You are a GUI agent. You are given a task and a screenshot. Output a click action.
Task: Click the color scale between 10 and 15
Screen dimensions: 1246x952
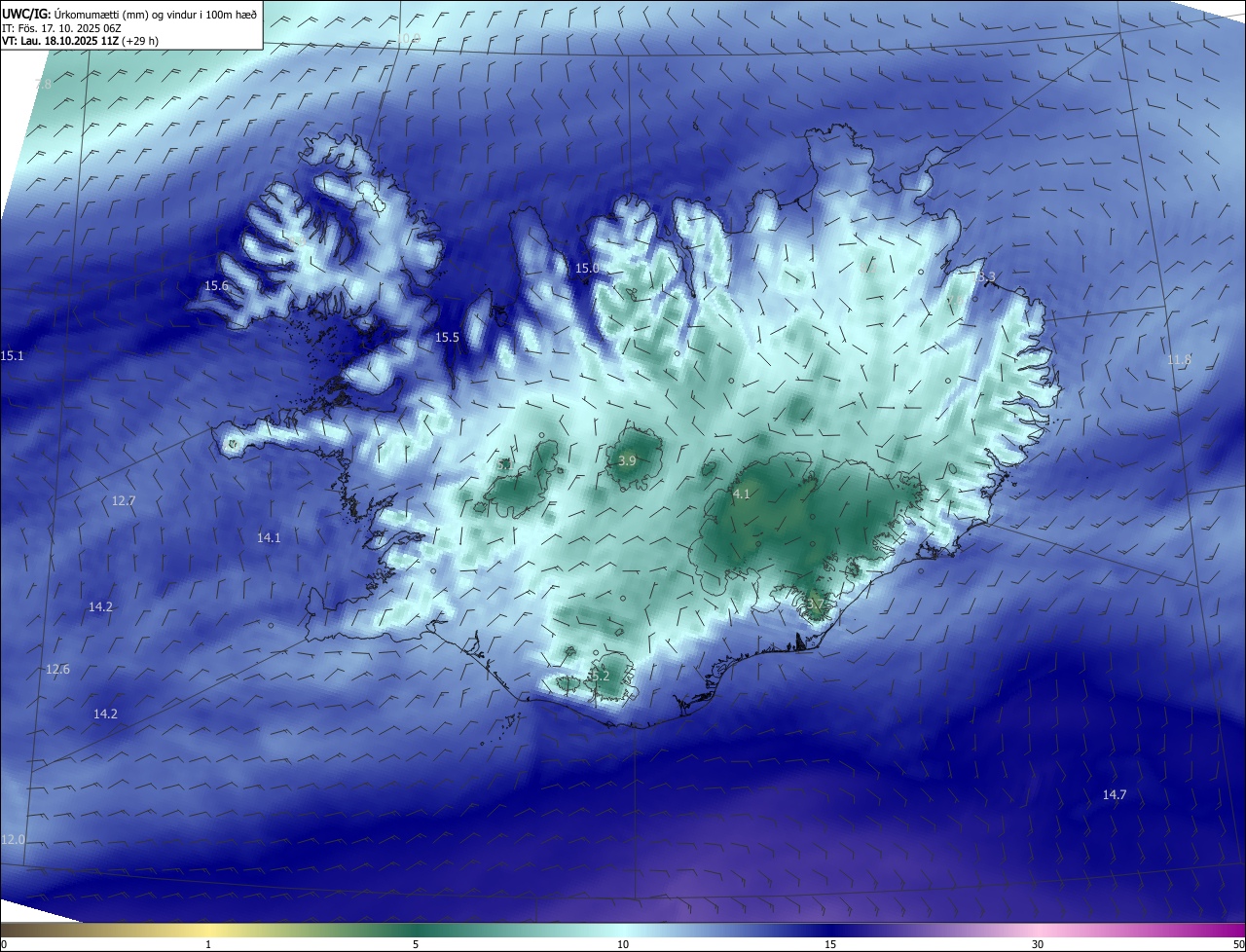[726, 930]
